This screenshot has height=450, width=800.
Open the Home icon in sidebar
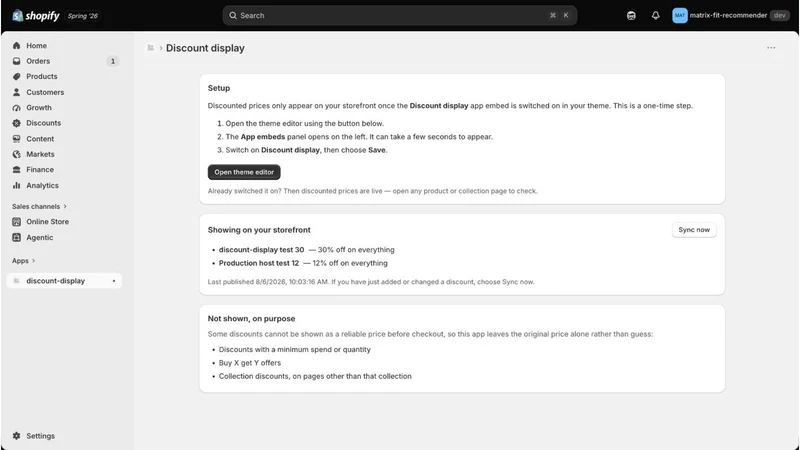coord(16,45)
